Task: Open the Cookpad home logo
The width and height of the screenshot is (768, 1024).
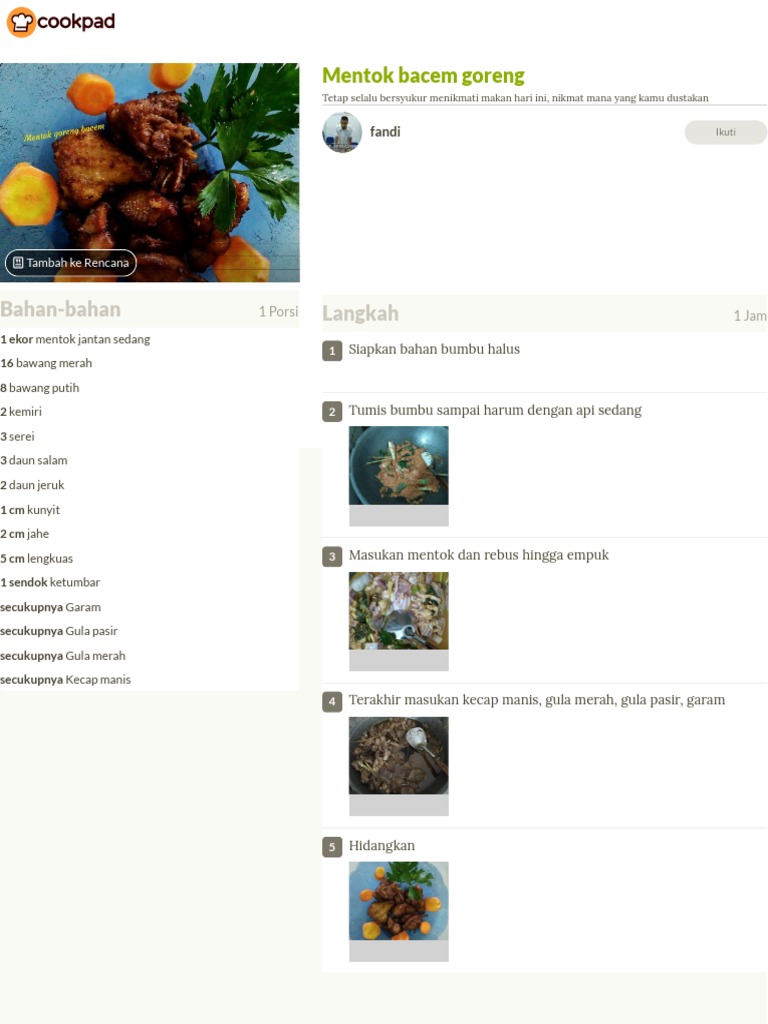Action: pyautogui.click(x=61, y=22)
